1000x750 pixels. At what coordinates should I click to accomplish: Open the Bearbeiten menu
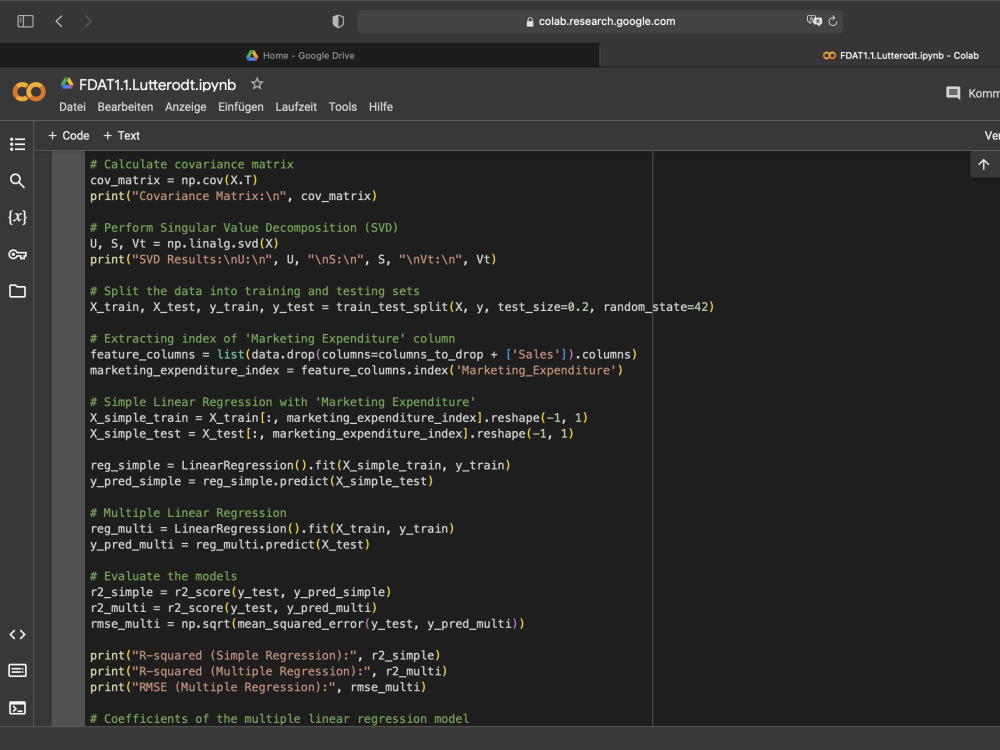pyautogui.click(x=125, y=107)
